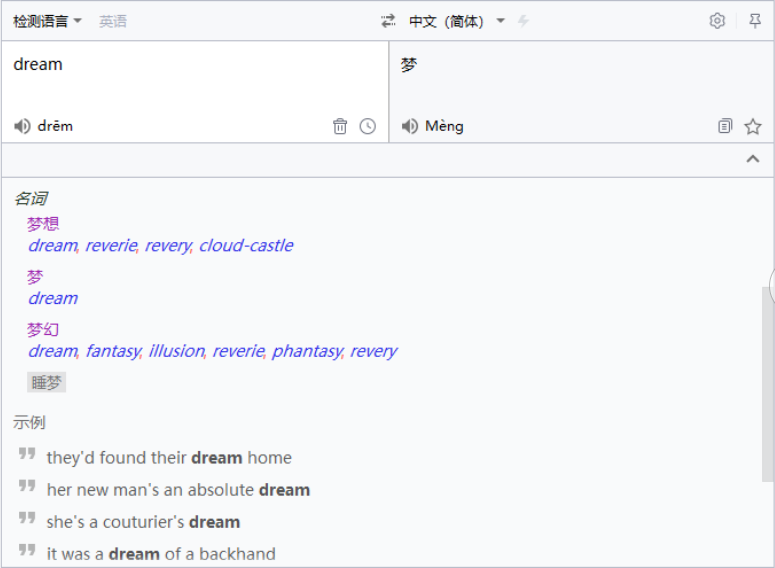775x568 pixels.
Task: Open the settings gear
Action: pyautogui.click(x=717, y=21)
